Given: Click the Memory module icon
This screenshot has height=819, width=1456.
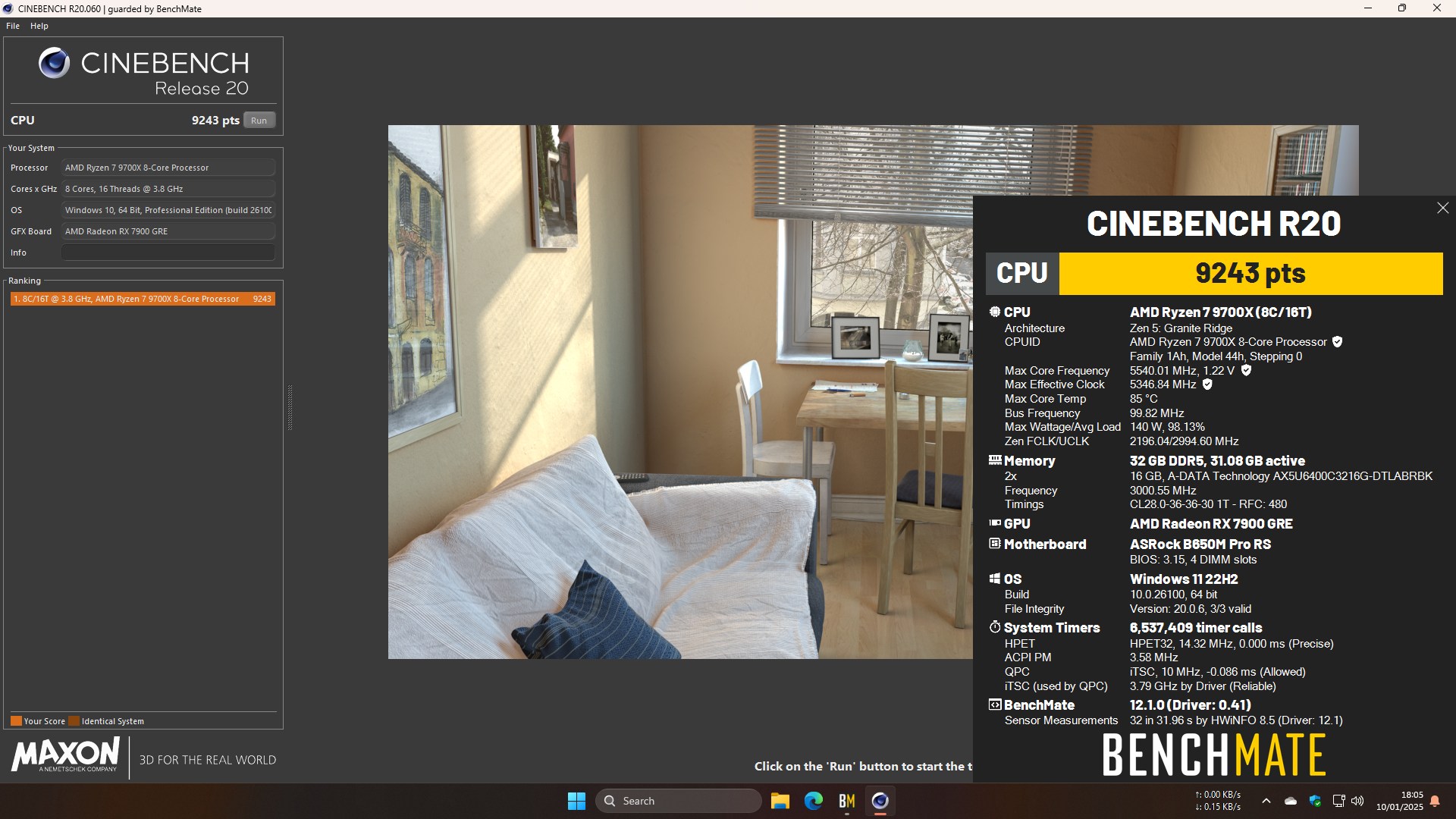Looking at the screenshot, I should tap(995, 460).
